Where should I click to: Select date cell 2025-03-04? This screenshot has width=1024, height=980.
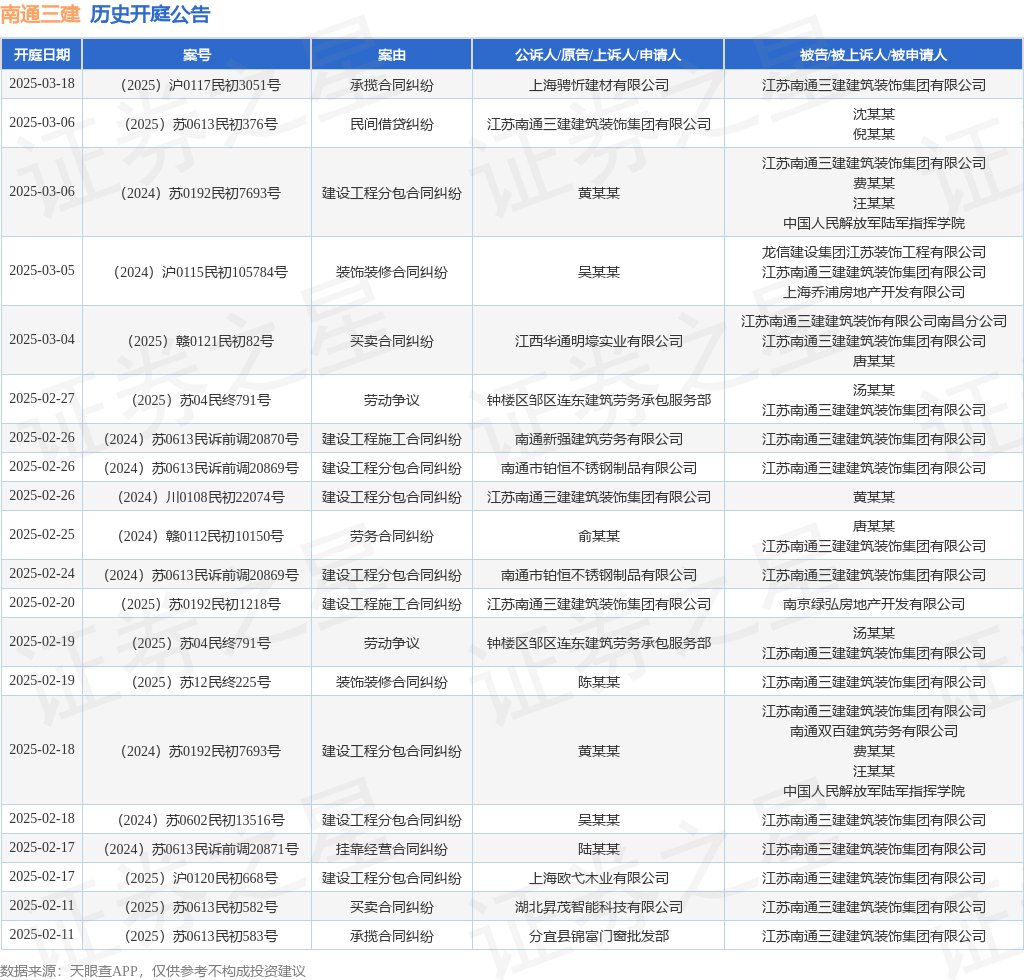pos(42,340)
